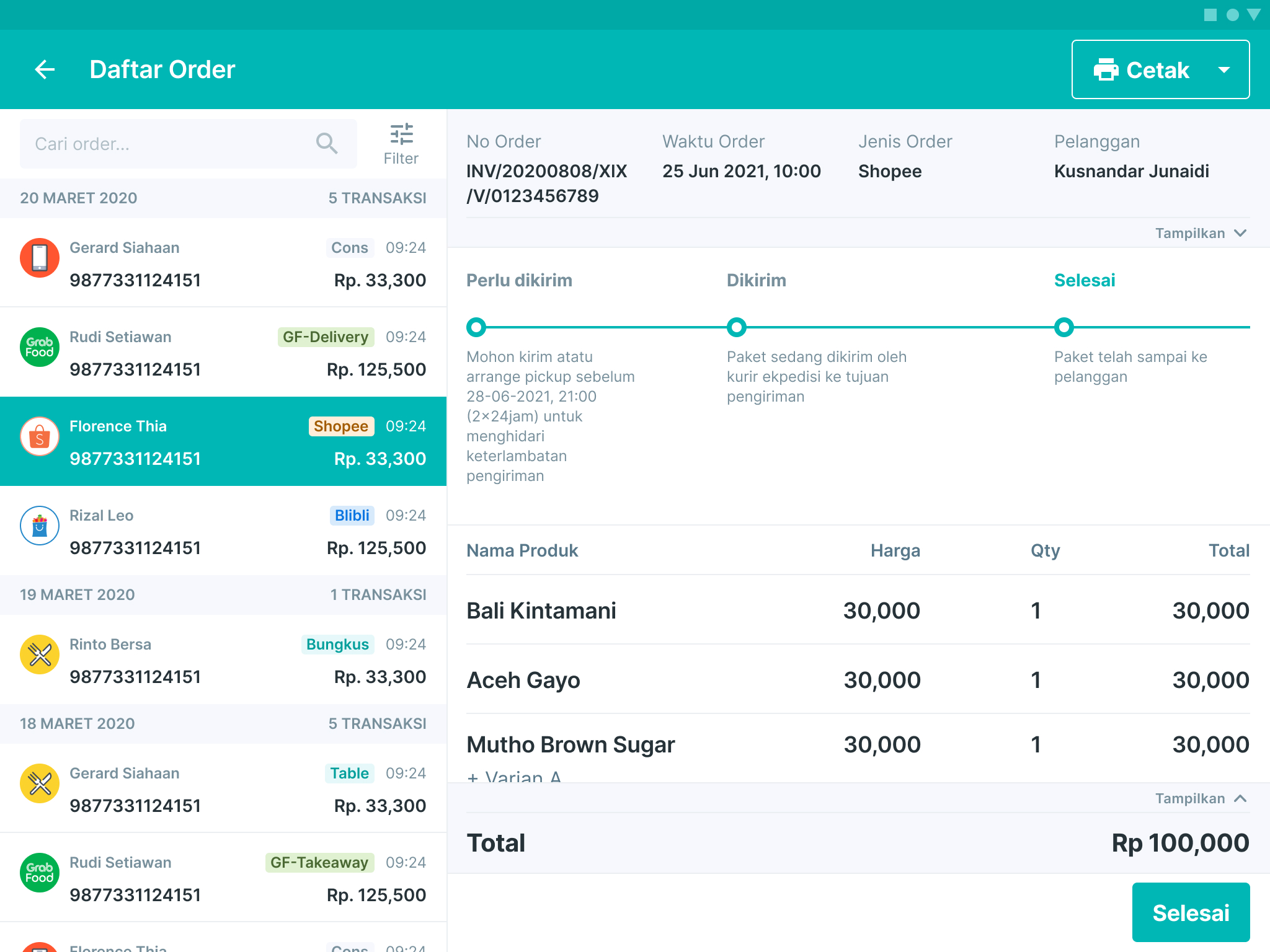Click the Daftar Order title
1270x952 pixels.
pos(162,69)
